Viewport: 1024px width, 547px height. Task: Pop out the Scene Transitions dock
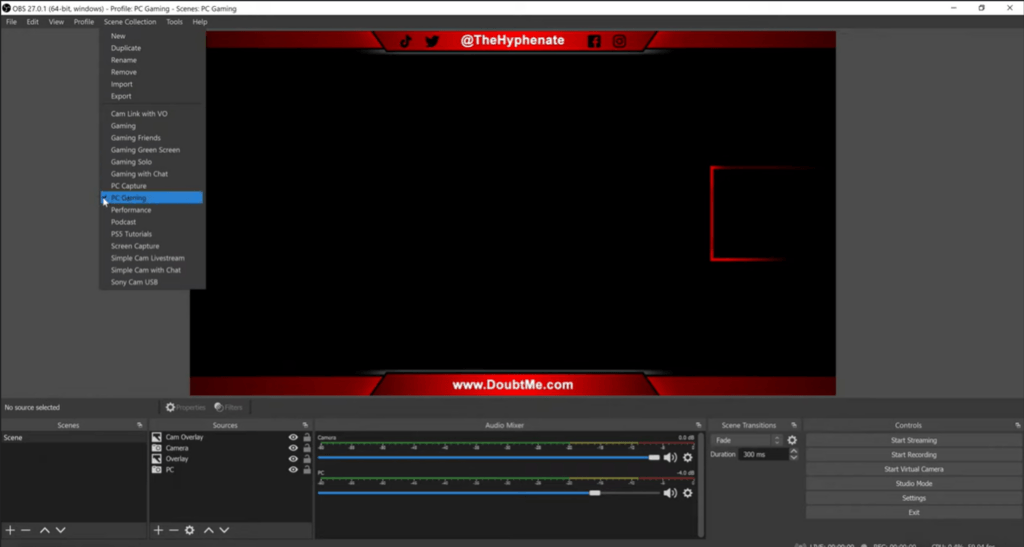(793, 425)
